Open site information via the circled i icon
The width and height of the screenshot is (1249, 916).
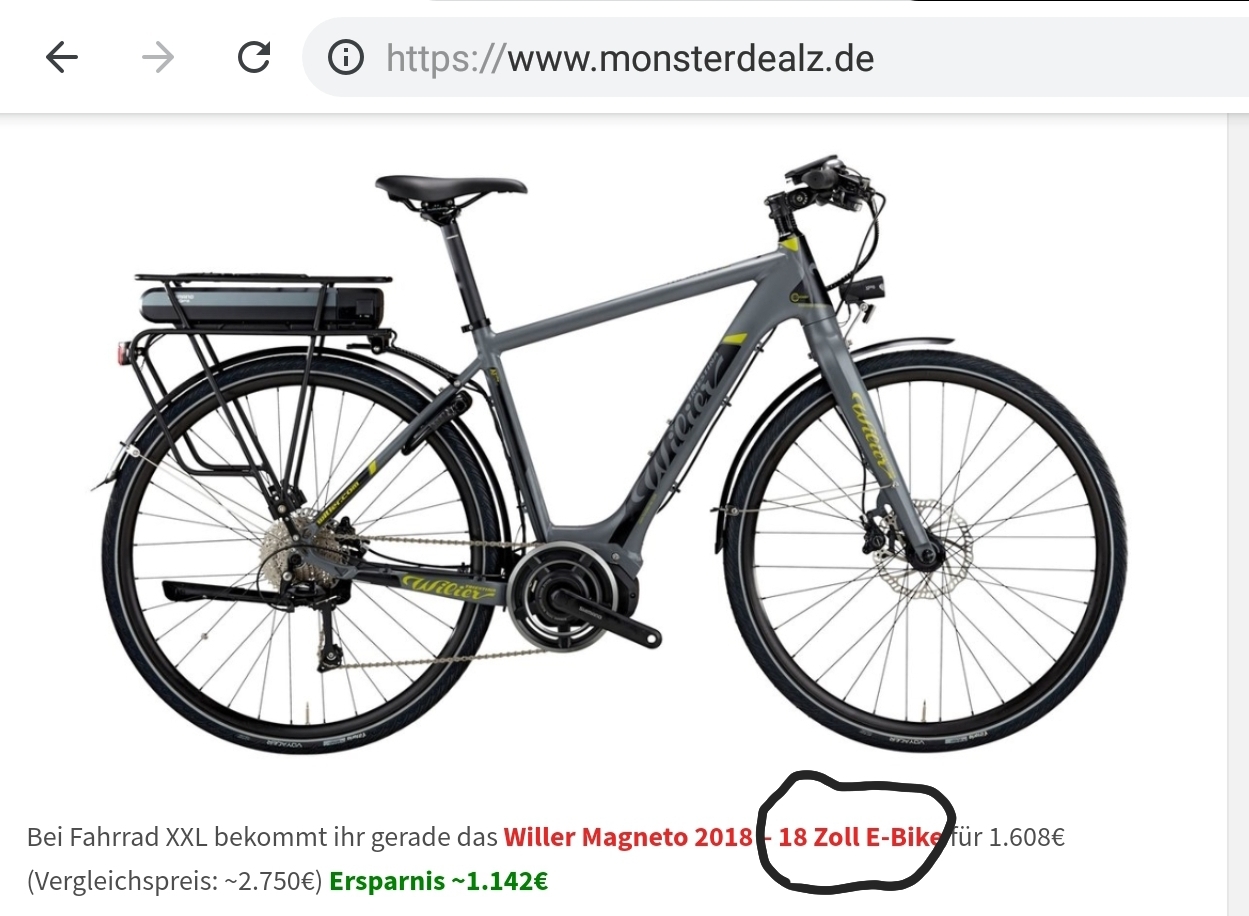[x=346, y=58]
